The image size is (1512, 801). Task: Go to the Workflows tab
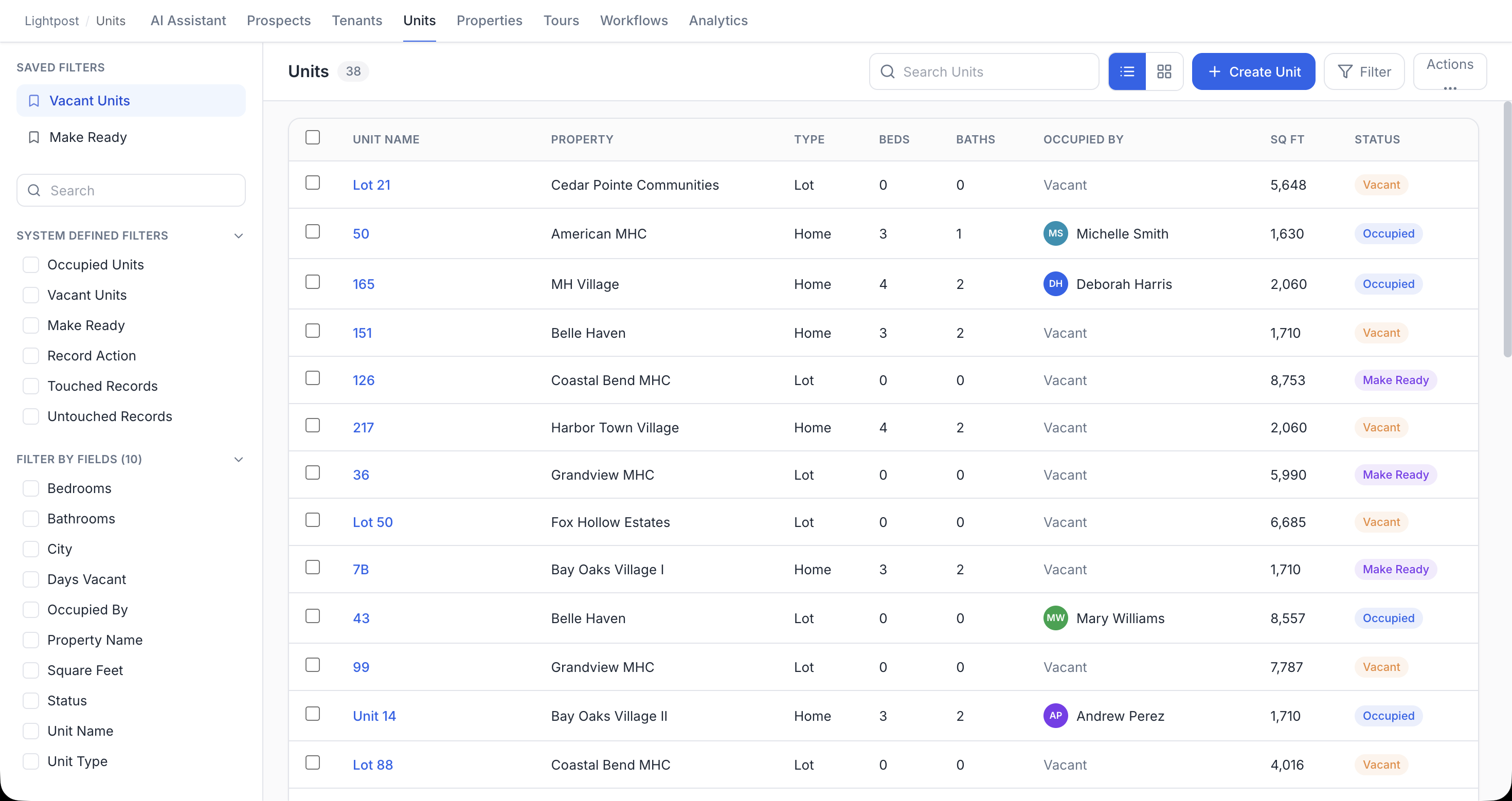tap(634, 21)
